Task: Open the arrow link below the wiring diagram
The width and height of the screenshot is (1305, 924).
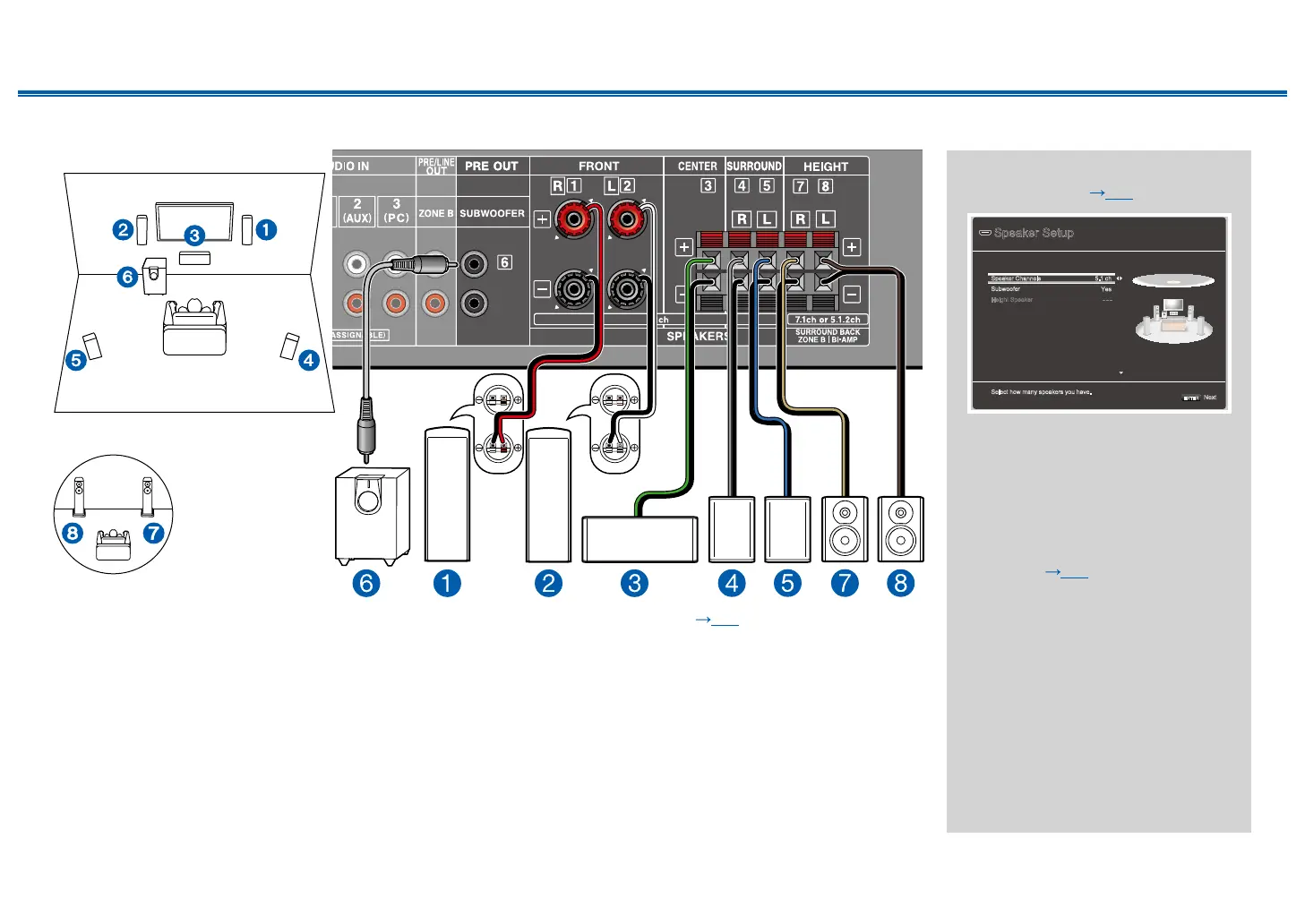Action: pyautogui.click(x=717, y=620)
